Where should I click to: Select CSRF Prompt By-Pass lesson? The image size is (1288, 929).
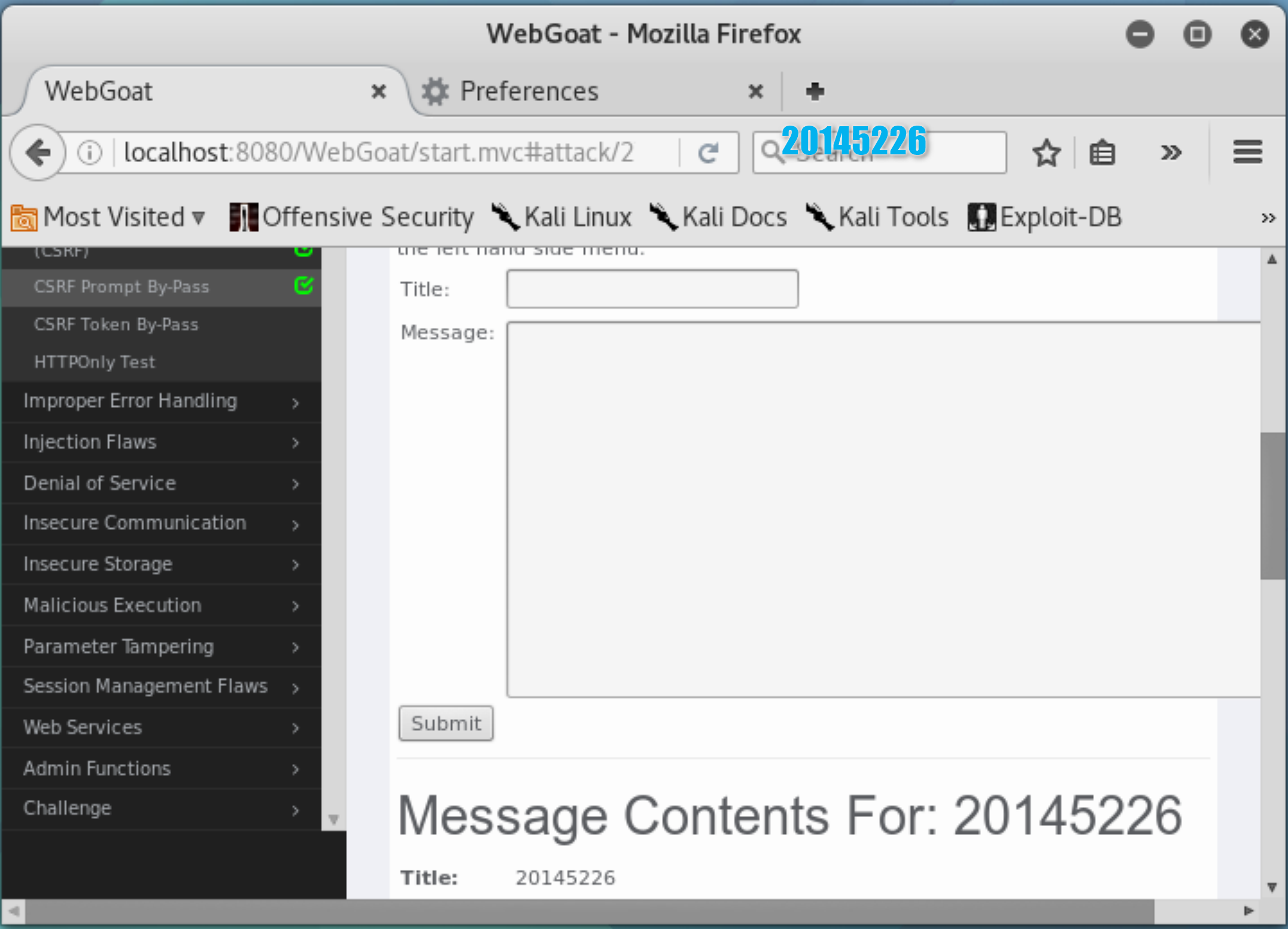tap(161, 287)
